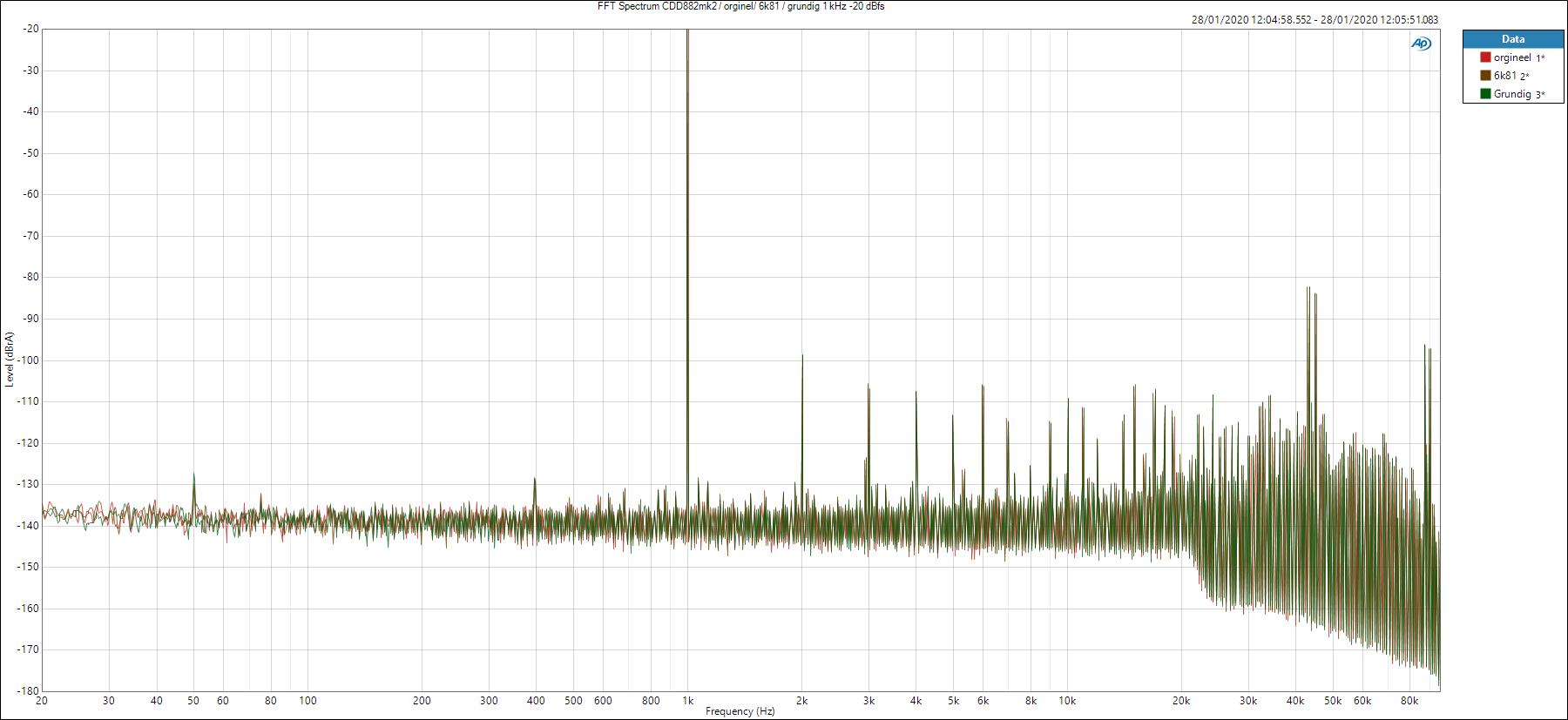
Task: Click the Frequency (Hz) axis label
Action: [x=740, y=711]
